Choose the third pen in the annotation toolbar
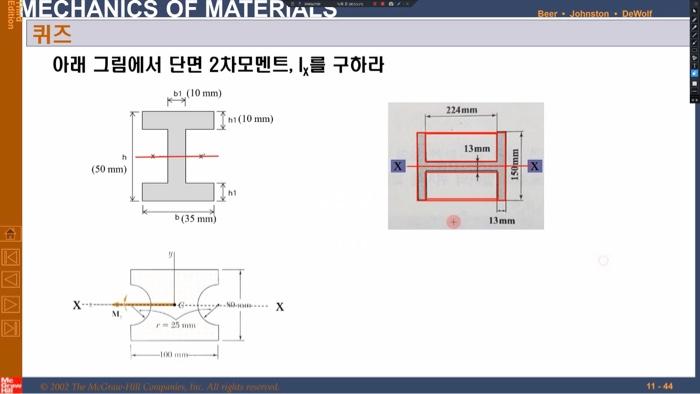 click(694, 35)
